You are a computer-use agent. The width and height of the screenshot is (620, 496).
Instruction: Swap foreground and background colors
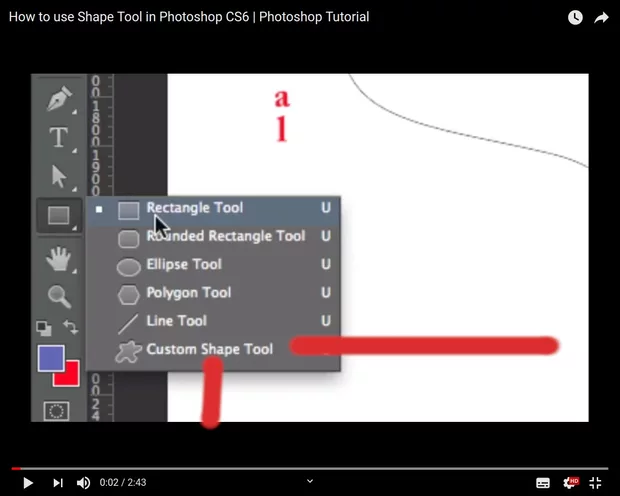(x=71, y=328)
